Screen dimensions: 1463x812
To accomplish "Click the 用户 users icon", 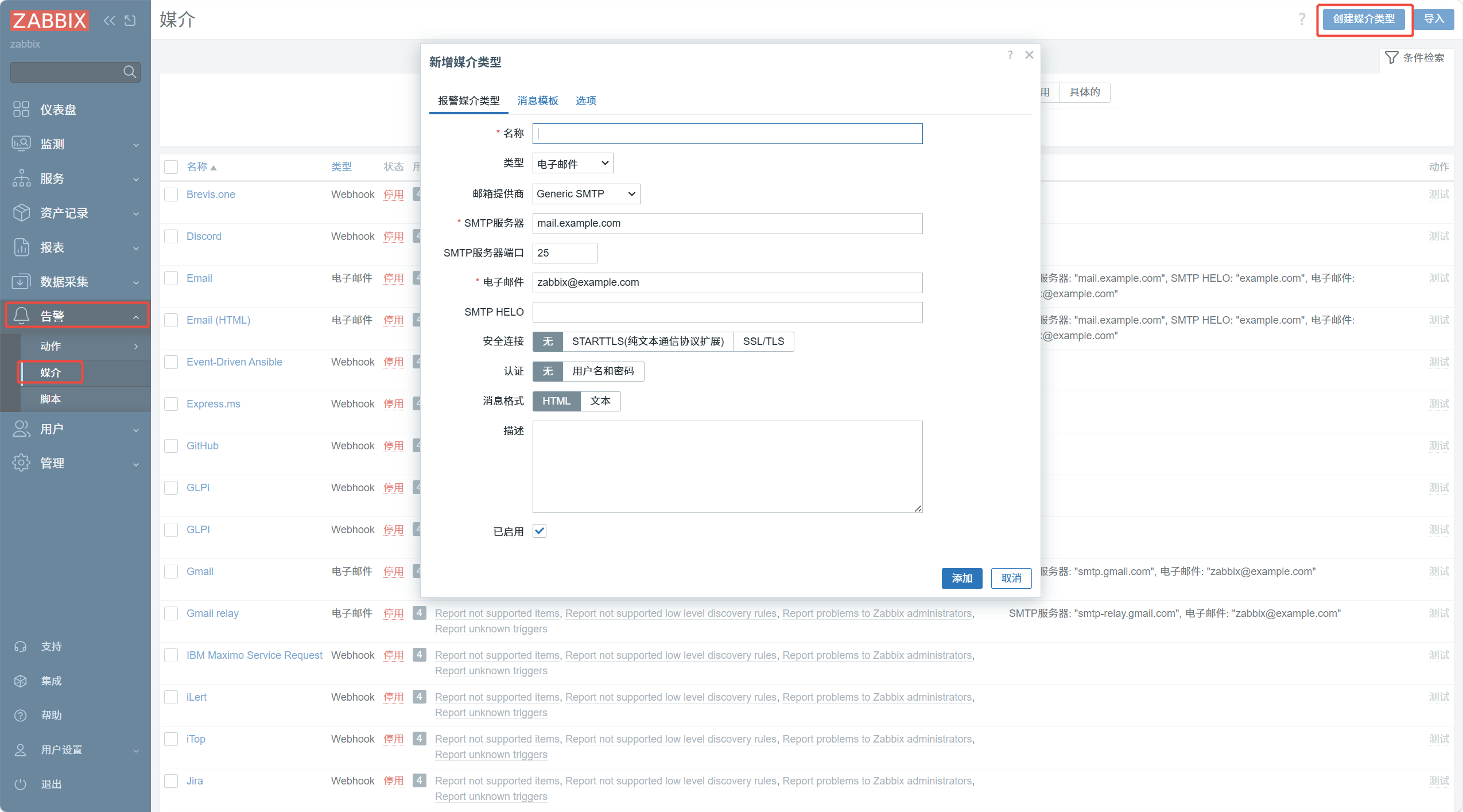I will point(21,429).
